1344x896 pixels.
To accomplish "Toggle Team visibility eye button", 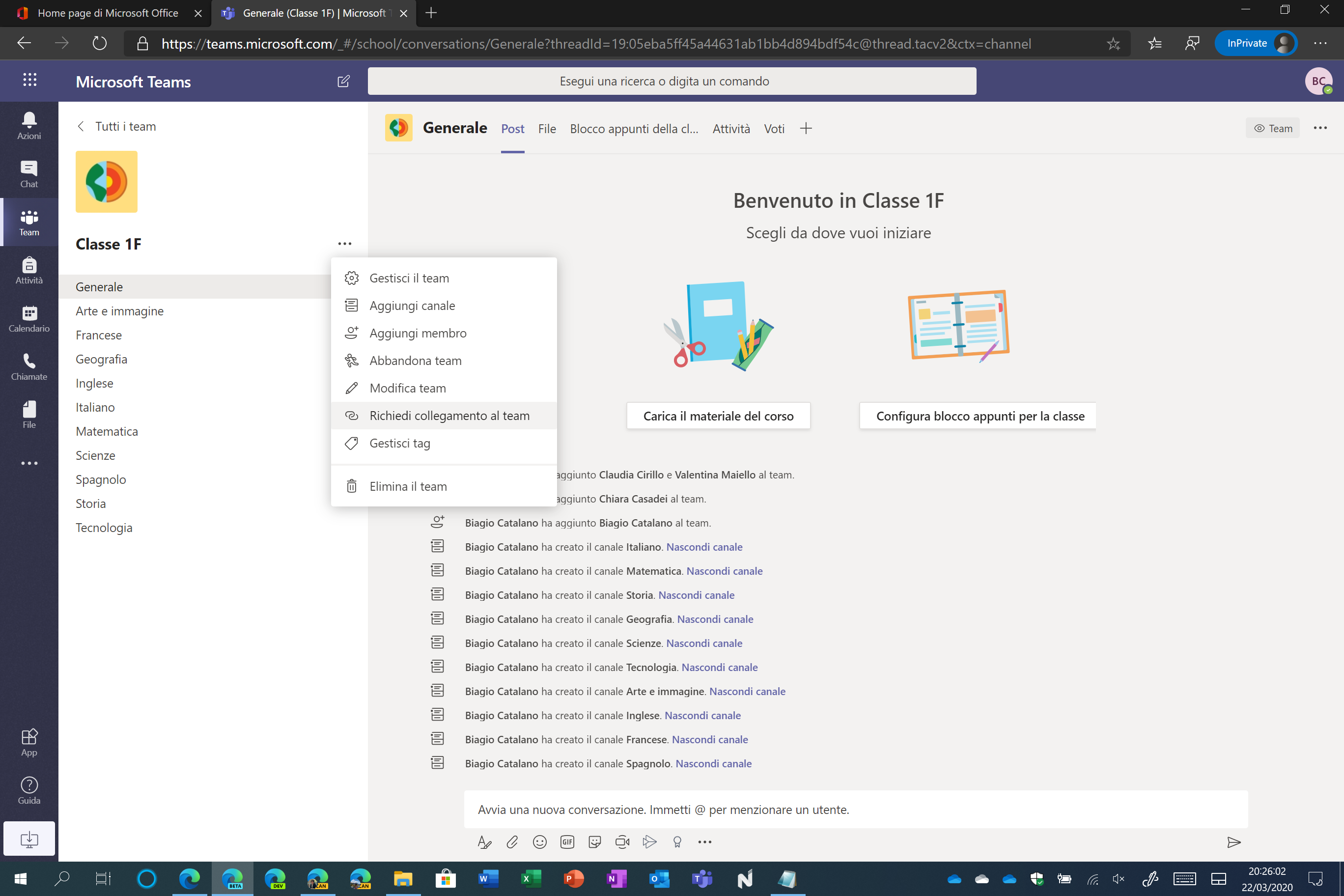I will [x=1273, y=128].
